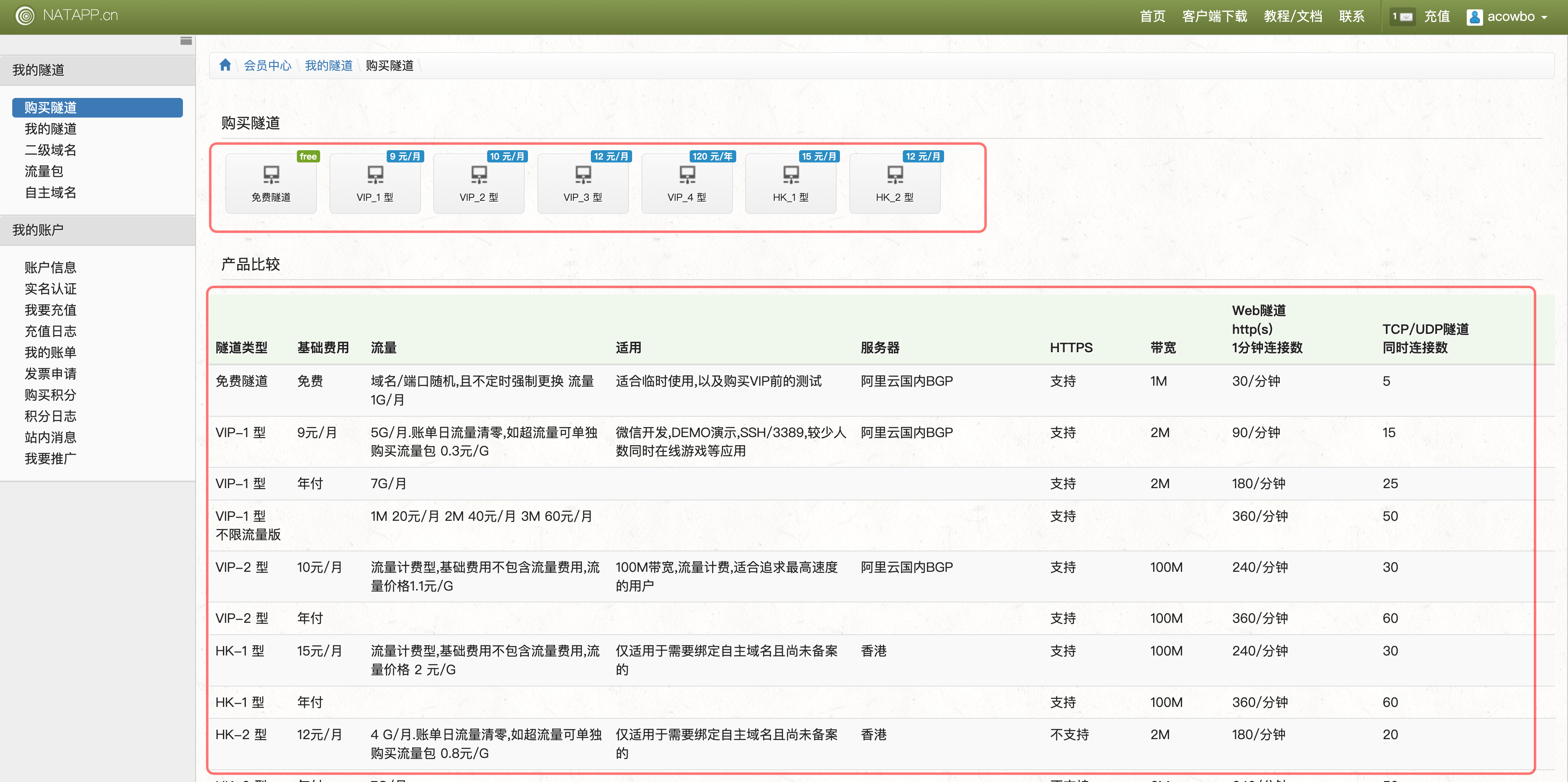Select the HK_2 型 tunnel card
Viewport: 1568px width, 782px height.
click(895, 183)
